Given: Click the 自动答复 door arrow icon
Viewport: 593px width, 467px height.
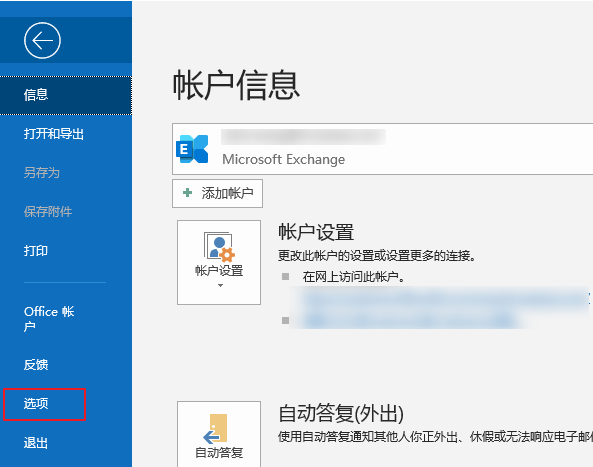Looking at the screenshot, I should [x=215, y=428].
